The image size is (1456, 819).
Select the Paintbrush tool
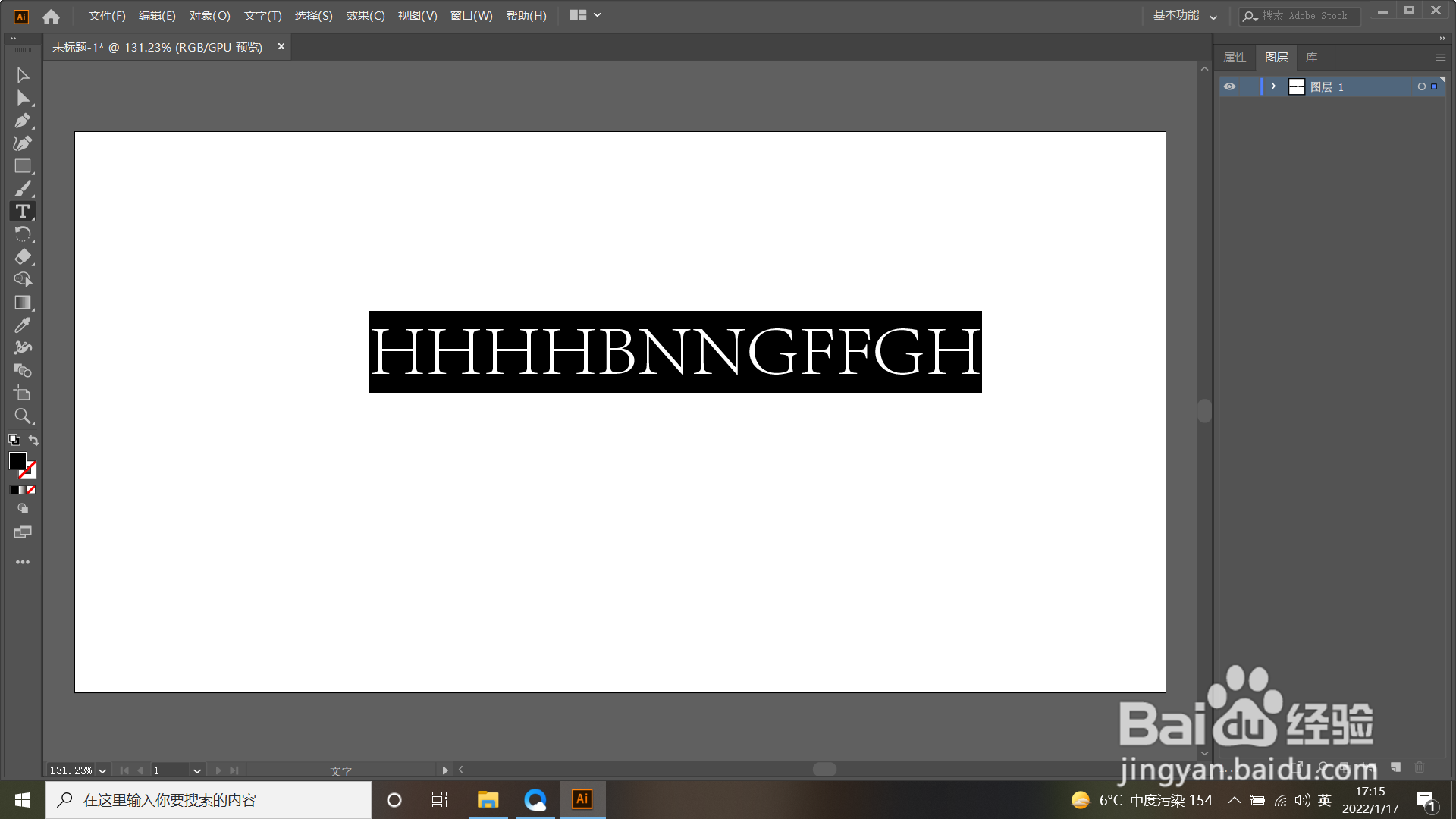pos(22,189)
